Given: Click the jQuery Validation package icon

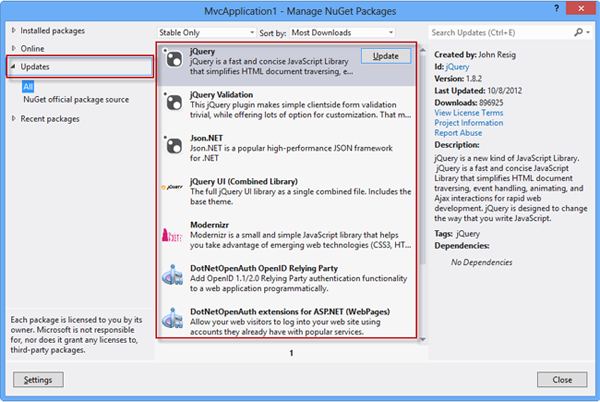Looking at the screenshot, I should pyautogui.click(x=173, y=102).
